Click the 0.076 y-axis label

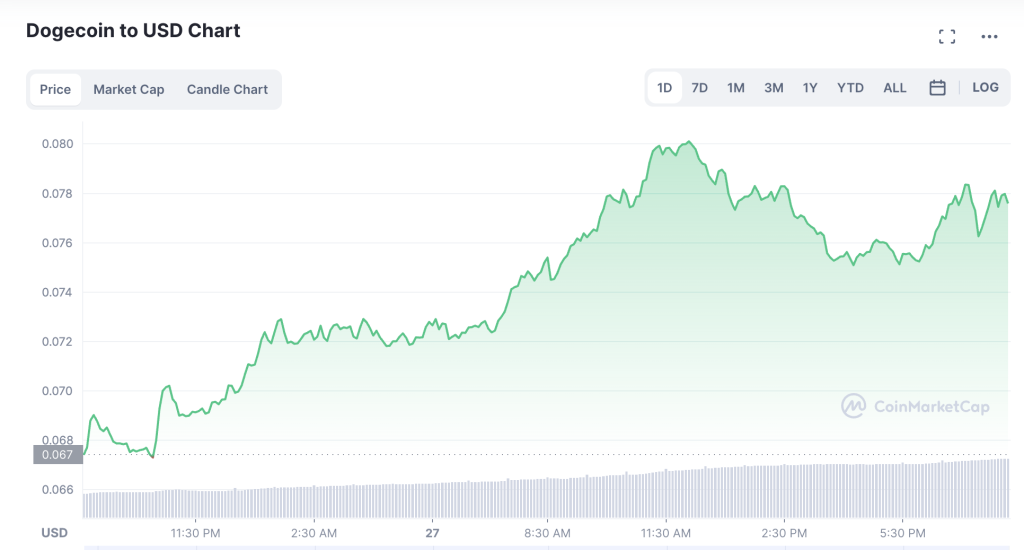[57, 243]
